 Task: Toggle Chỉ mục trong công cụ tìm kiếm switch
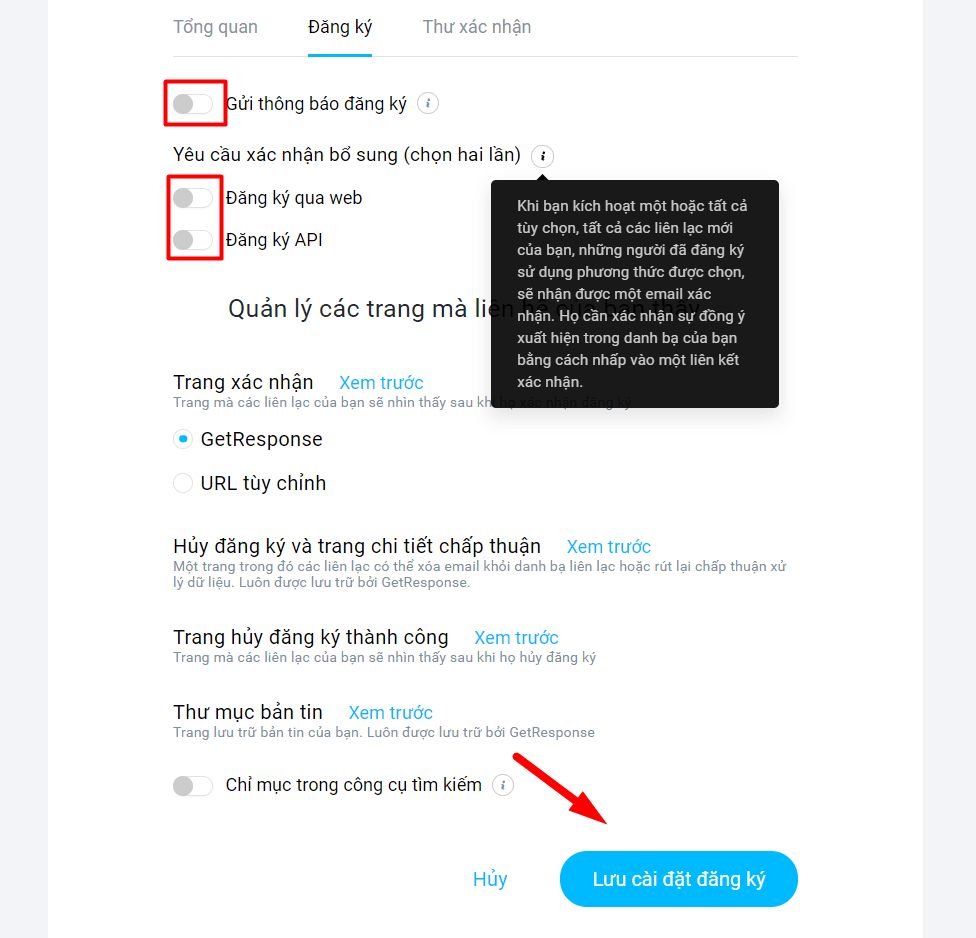193,786
